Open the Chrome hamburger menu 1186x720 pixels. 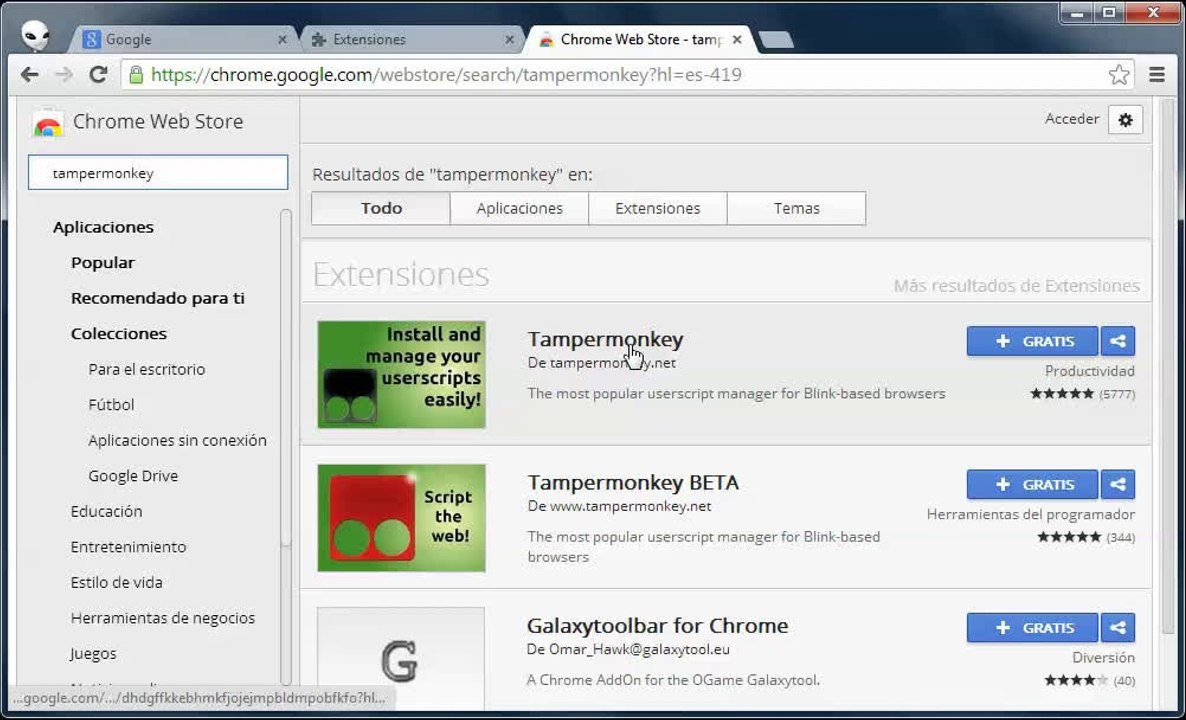point(1157,74)
